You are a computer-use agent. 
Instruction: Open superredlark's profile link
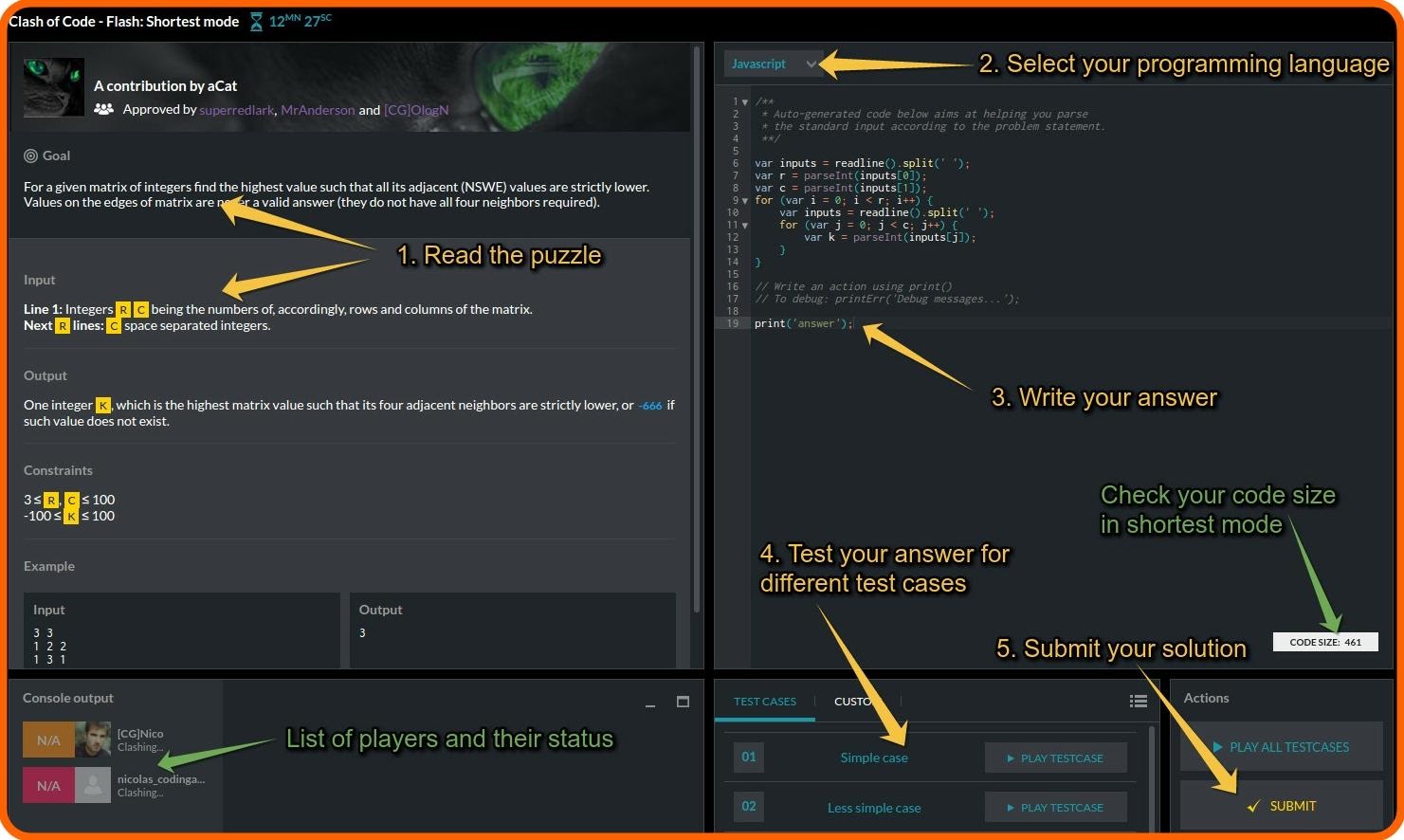(x=236, y=110)
